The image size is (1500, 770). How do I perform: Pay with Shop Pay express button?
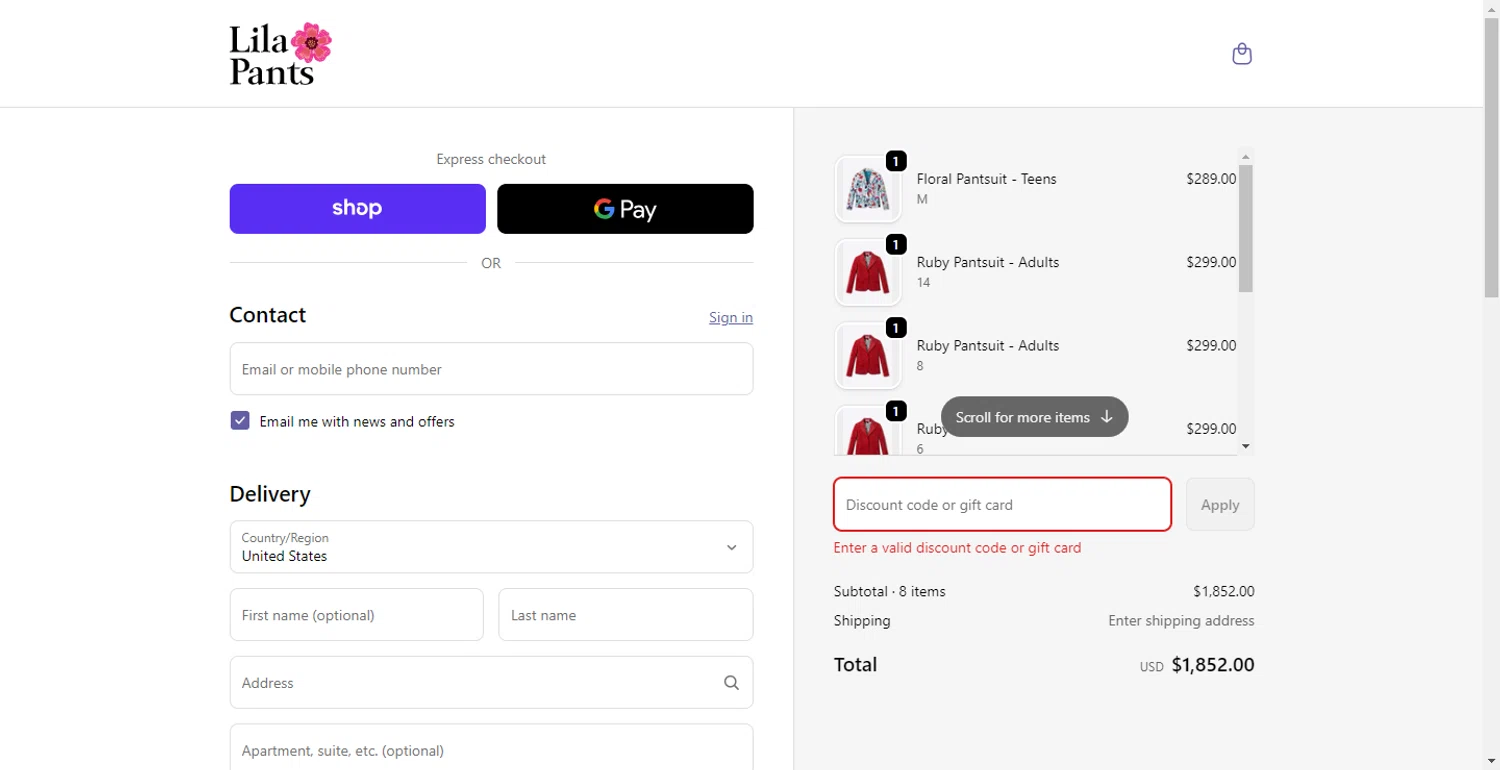coord(357,209)
